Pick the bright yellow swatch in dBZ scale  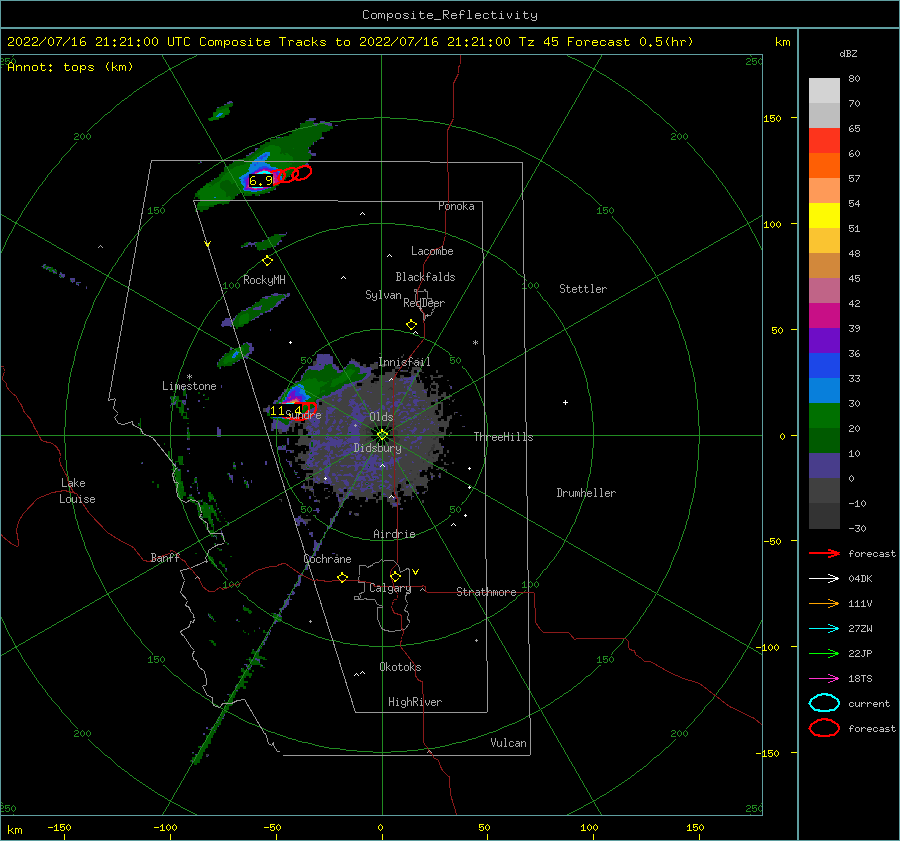coord(824,216)
